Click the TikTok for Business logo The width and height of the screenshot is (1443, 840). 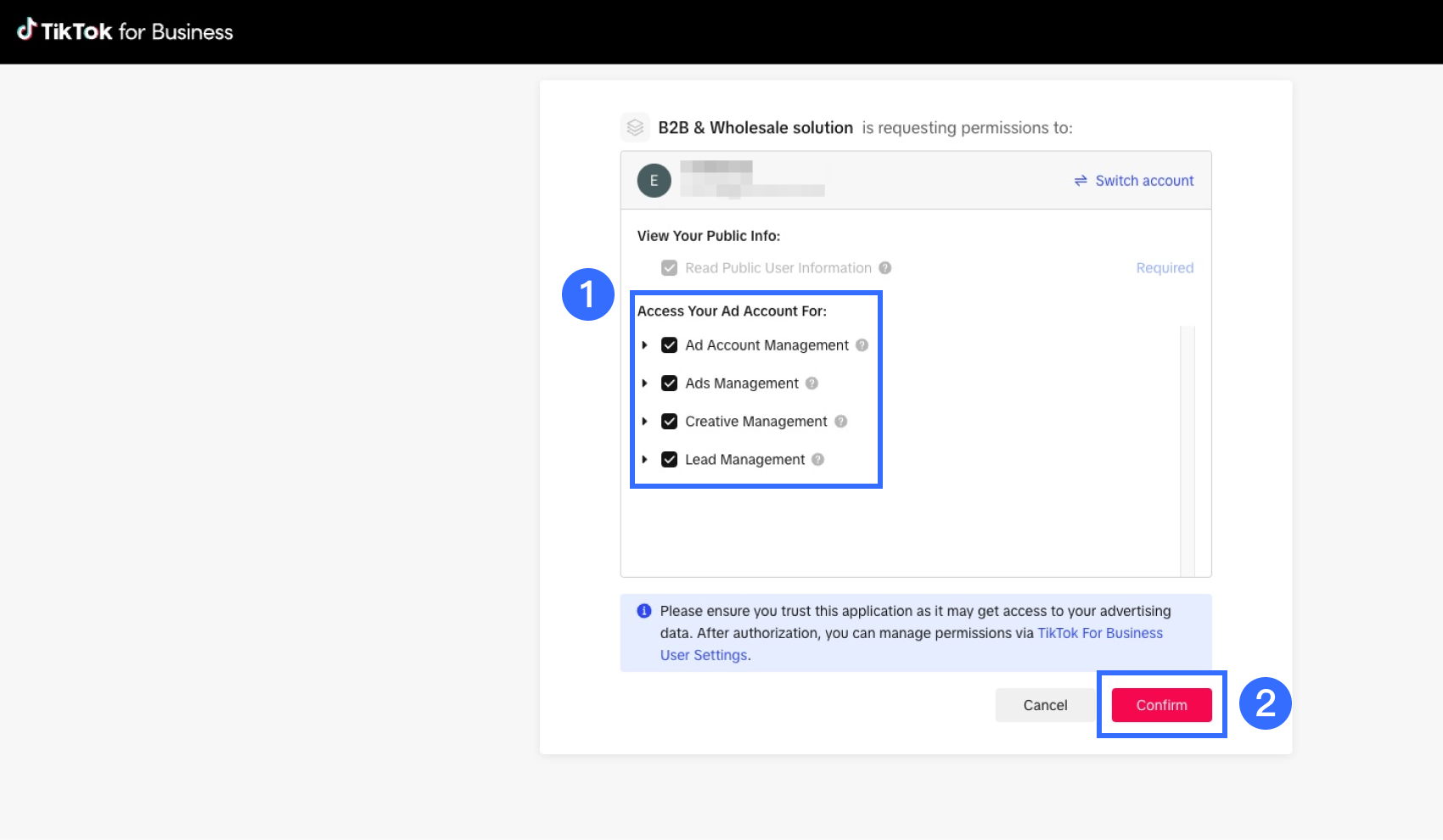pos(125,31)
